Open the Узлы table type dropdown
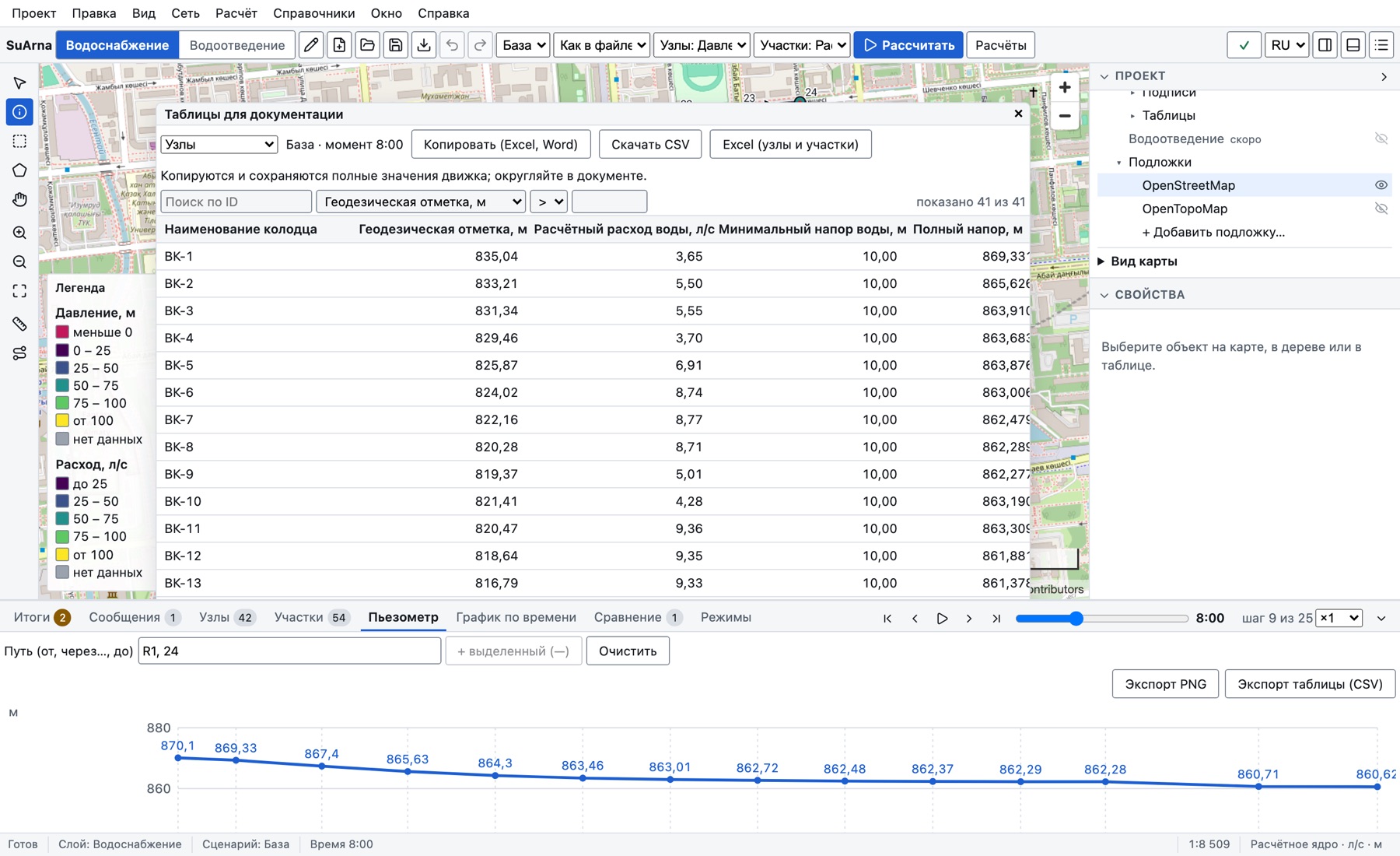This screenshot has height=856, width=1400. 219,144
